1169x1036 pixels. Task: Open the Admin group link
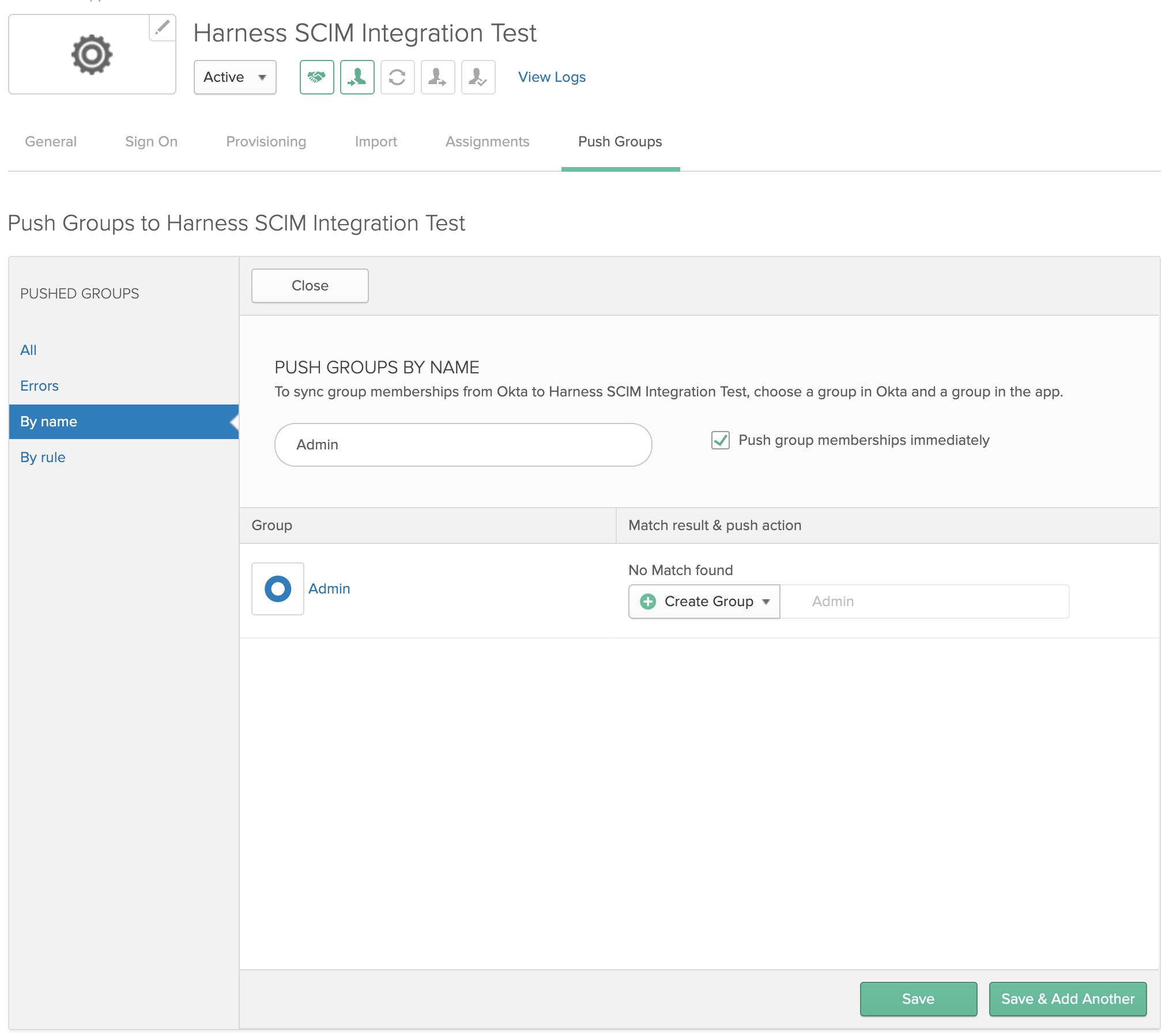click(329, 589)
